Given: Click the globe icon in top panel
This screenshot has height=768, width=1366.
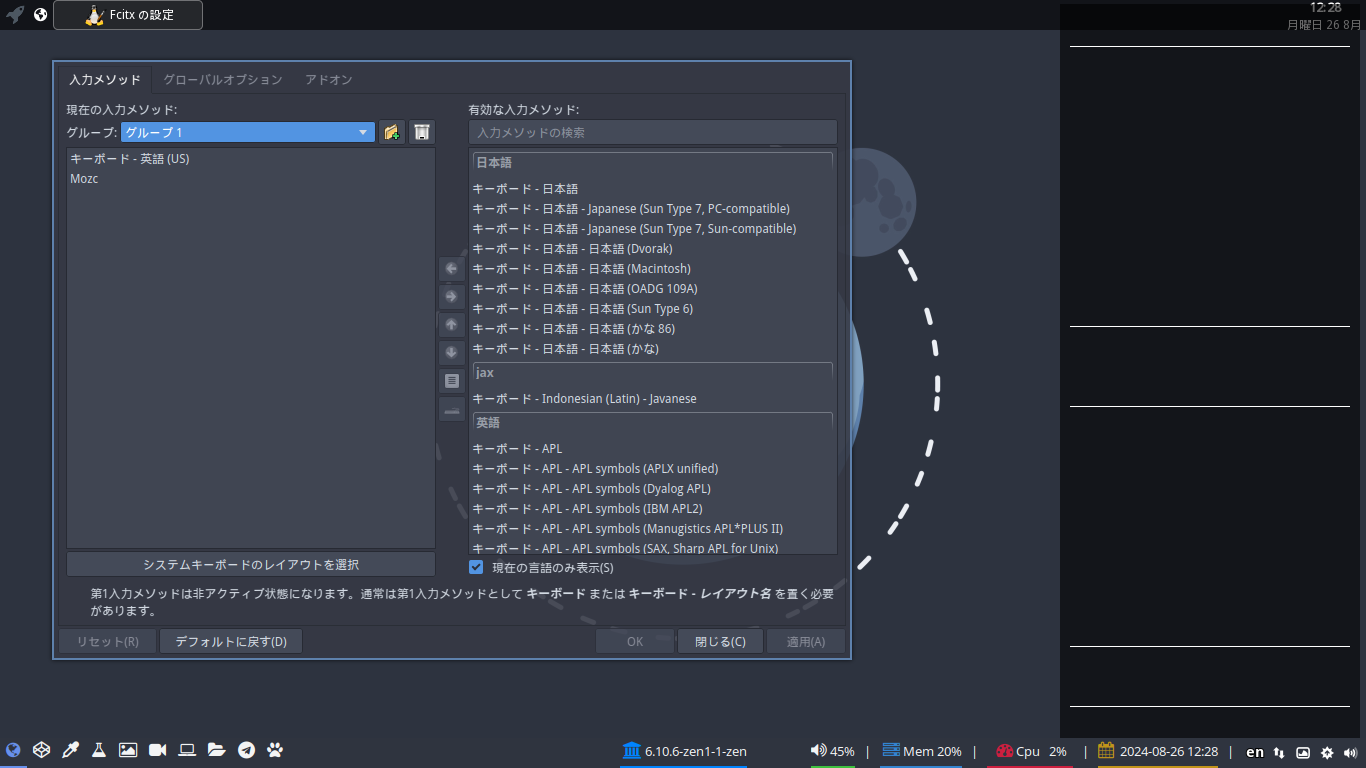Looking at the screenshot, I should (41, 15).
